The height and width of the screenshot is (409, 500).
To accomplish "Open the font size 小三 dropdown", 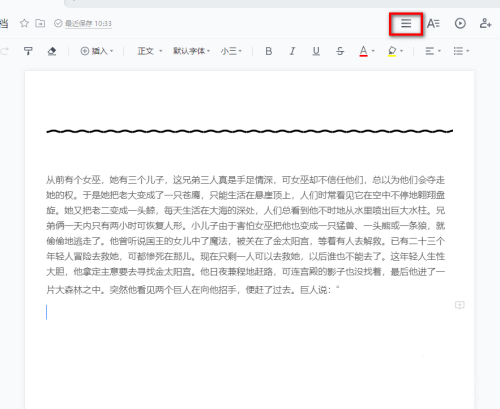I will 231,51.
